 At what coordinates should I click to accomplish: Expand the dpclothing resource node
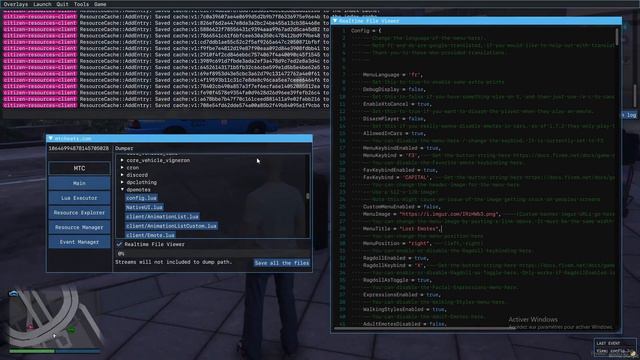click(x=122, y=182)
